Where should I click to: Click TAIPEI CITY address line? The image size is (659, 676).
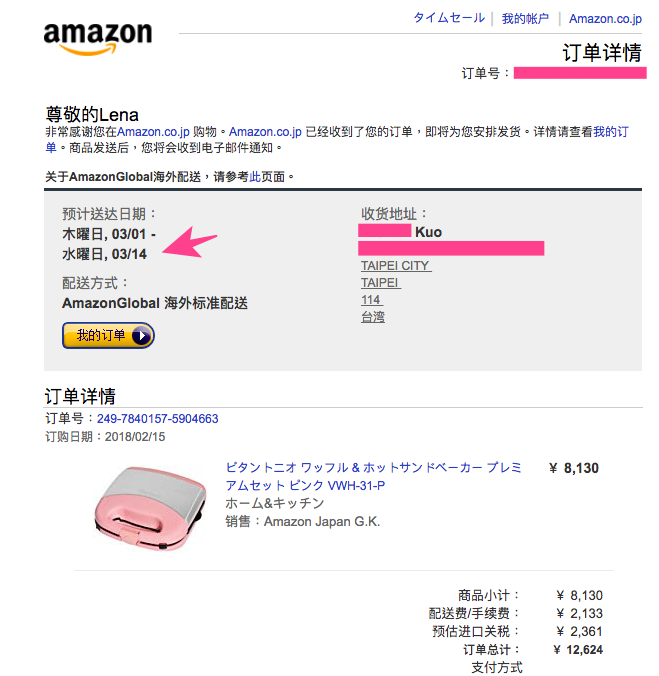pyautogui.click(x=395, y=266)
